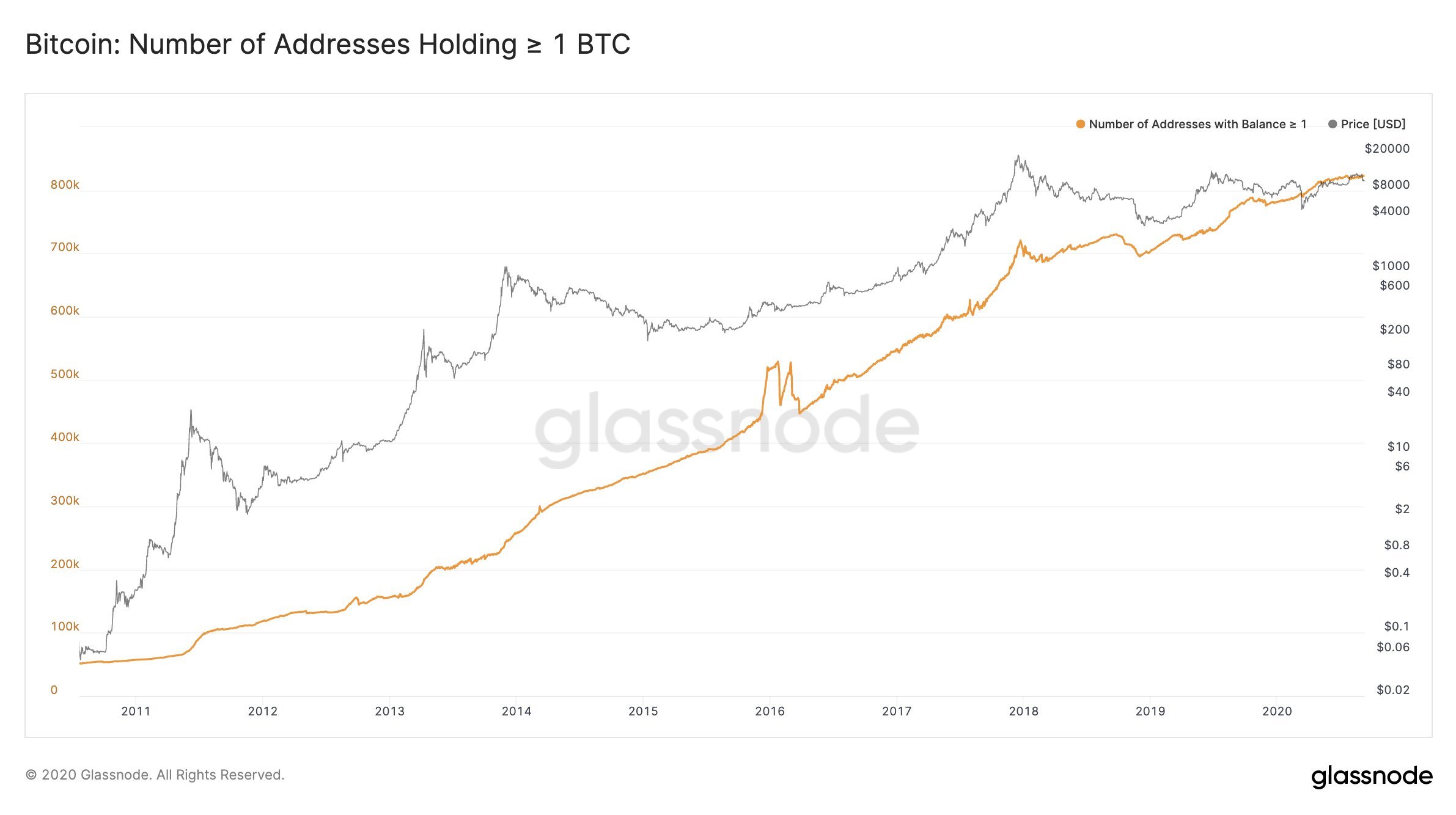1456x815 pixels.
Task: Select the 2016 x-axis year label
Action: point(770,711)
